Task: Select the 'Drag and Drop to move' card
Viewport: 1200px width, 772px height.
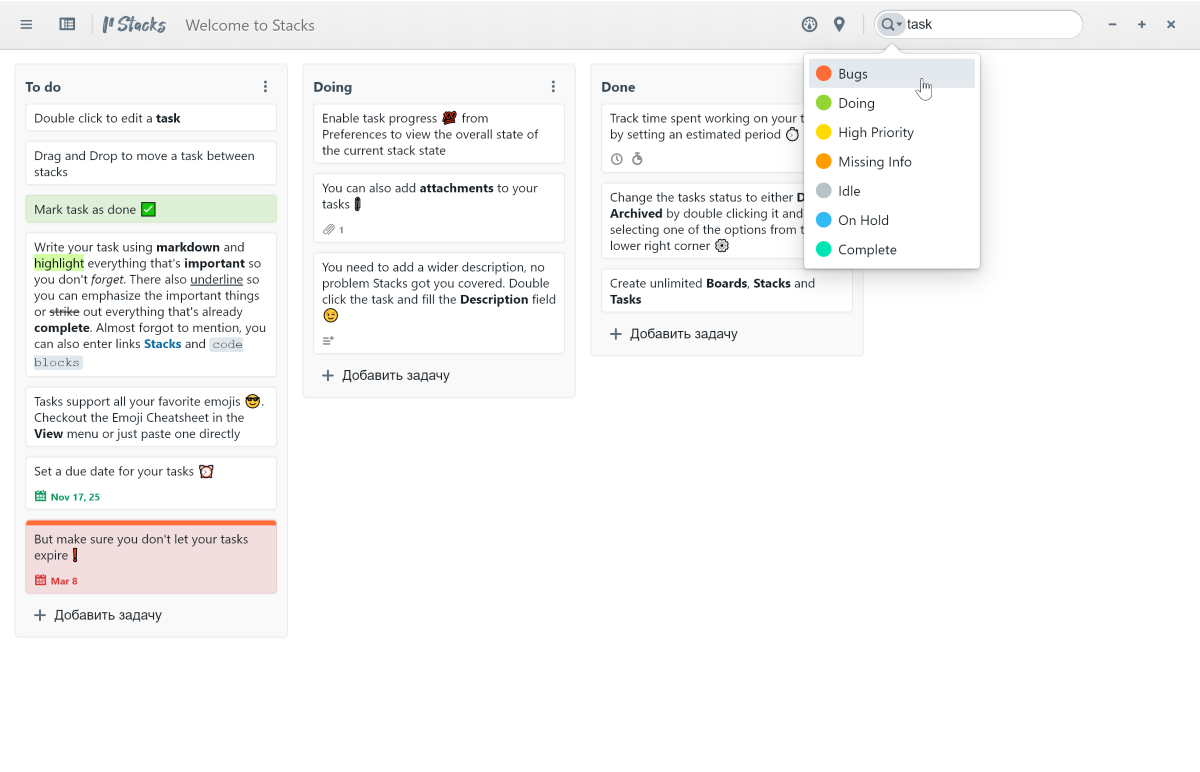Action: 151,163
